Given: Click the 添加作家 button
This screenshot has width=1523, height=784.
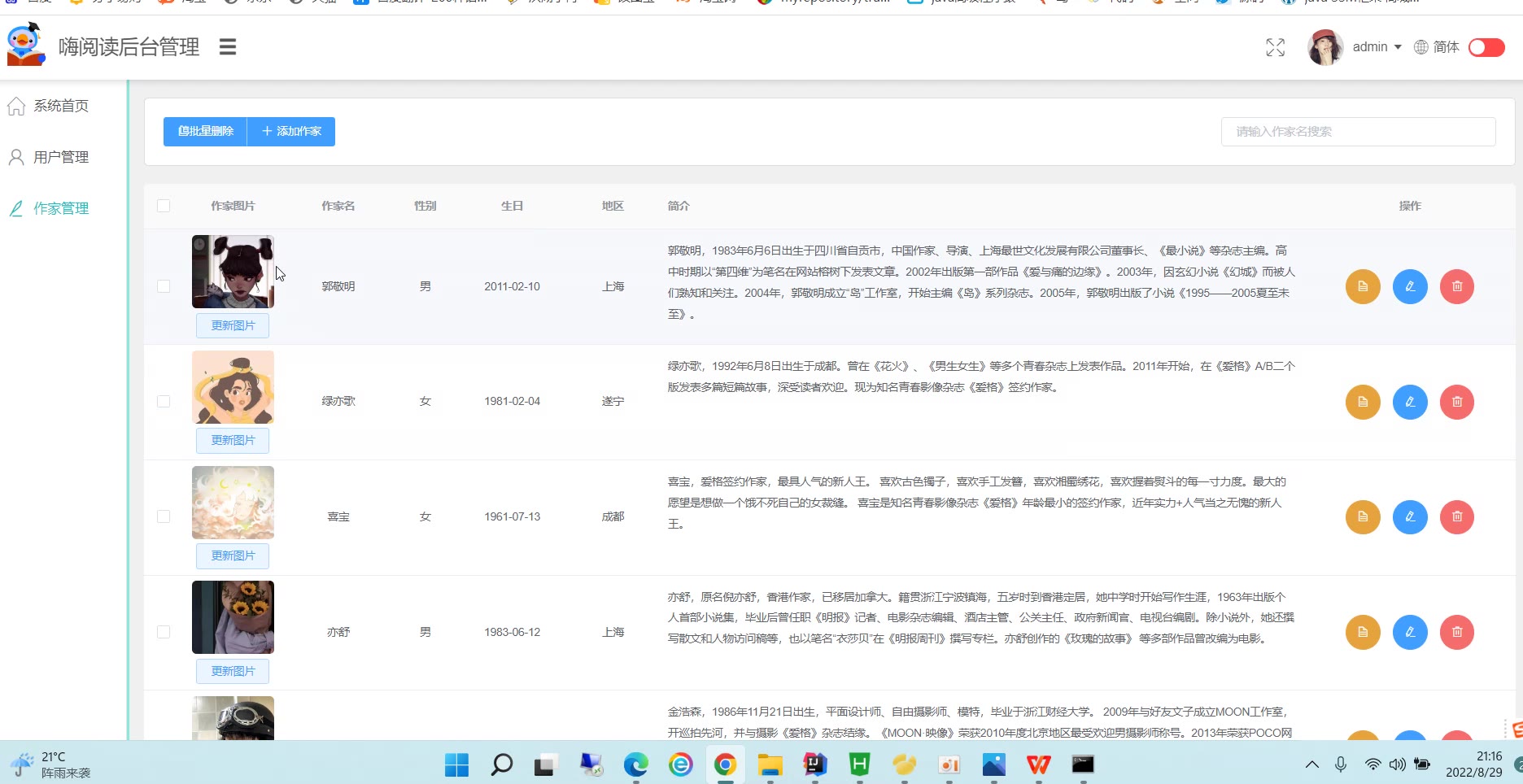Looking at the screenshot, I should click(x=291, y=131).
